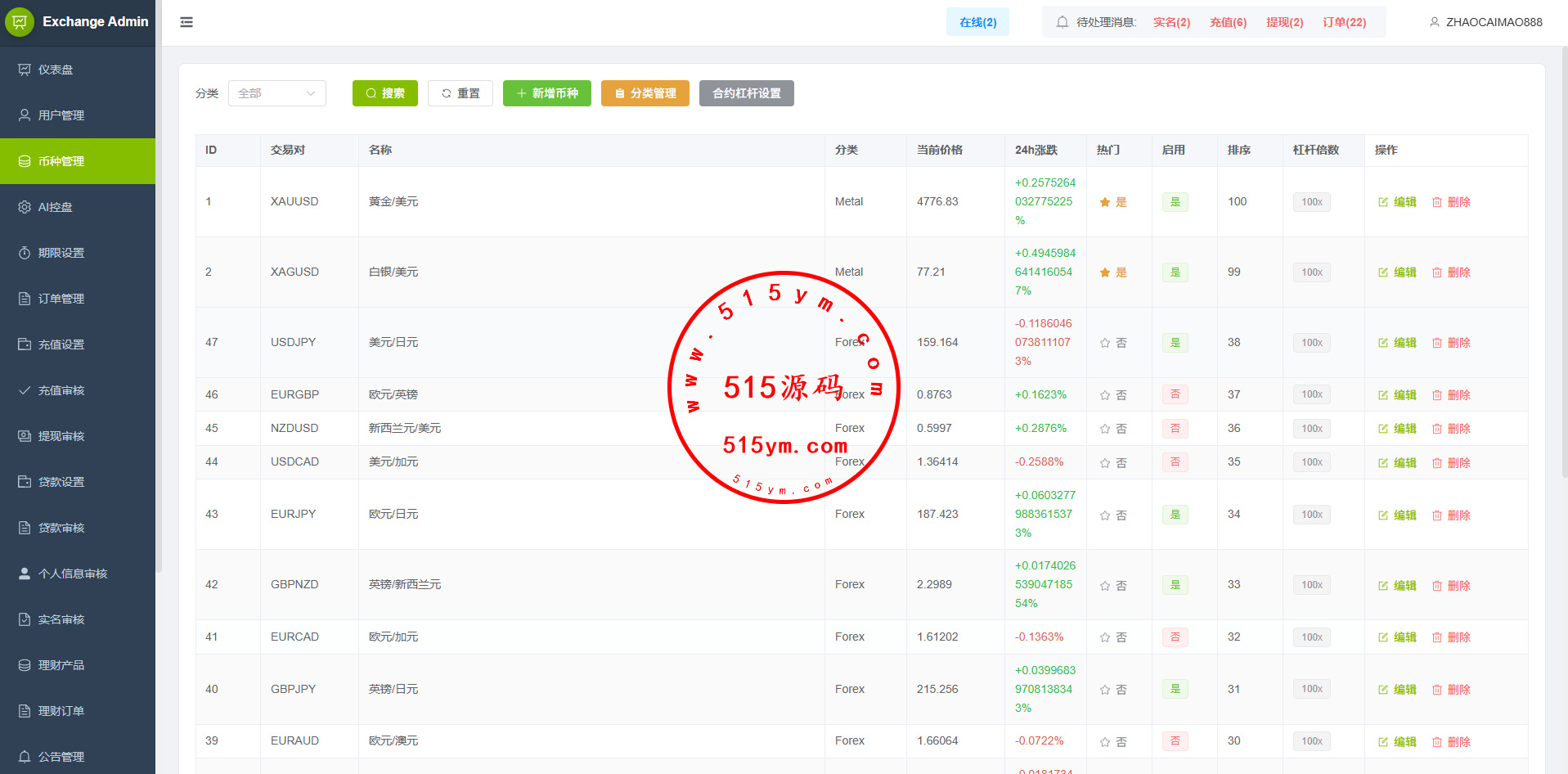Click the Exchange Admin logo icon
Image resolution: width=1568 pixels, height=774 pixels.
coord(20,22)
